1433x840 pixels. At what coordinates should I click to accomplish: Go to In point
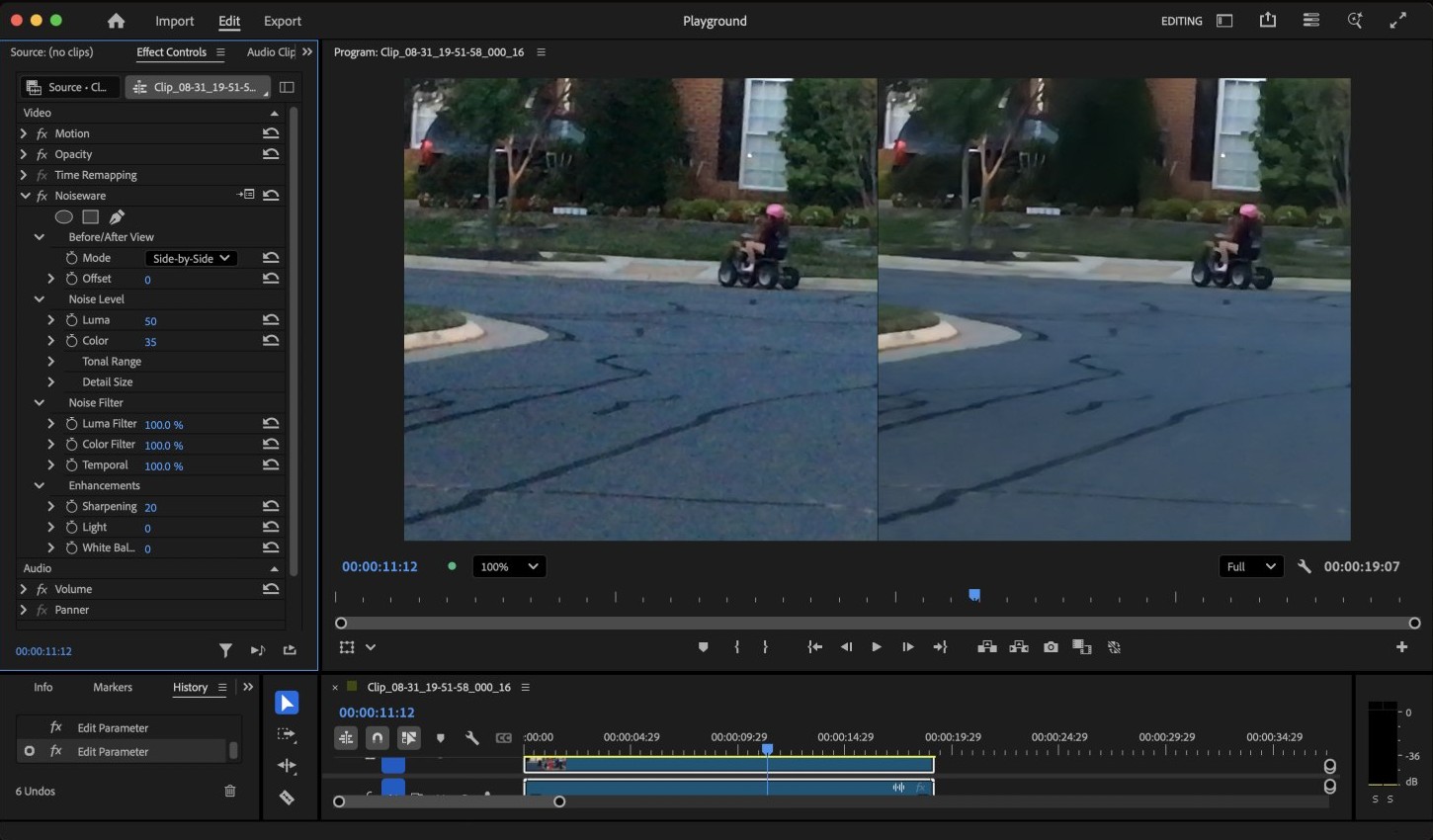[814, 647]
